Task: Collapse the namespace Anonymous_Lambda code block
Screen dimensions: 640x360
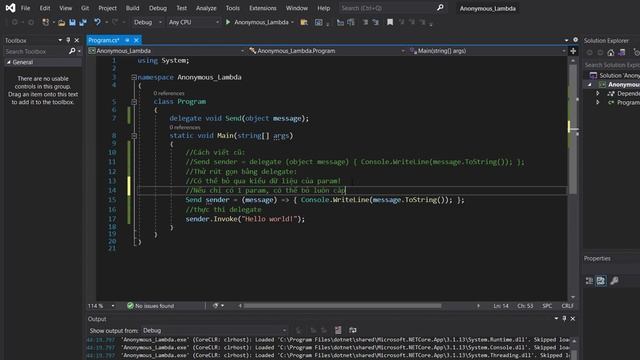Action: point(134,77)
